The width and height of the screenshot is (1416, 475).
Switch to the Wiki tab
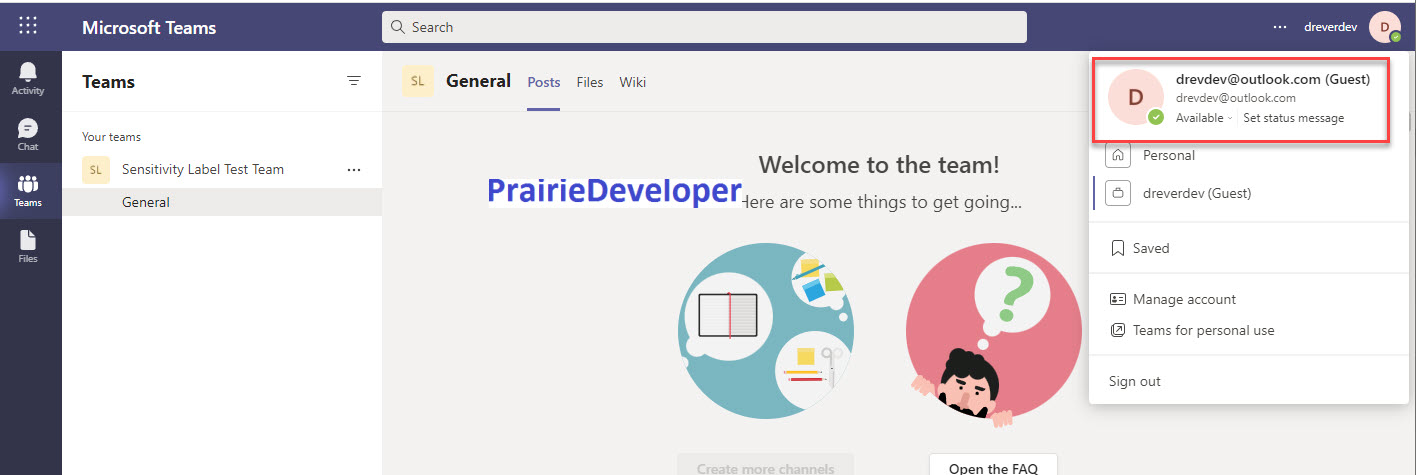pyautogui.click(x=632, y=82)
